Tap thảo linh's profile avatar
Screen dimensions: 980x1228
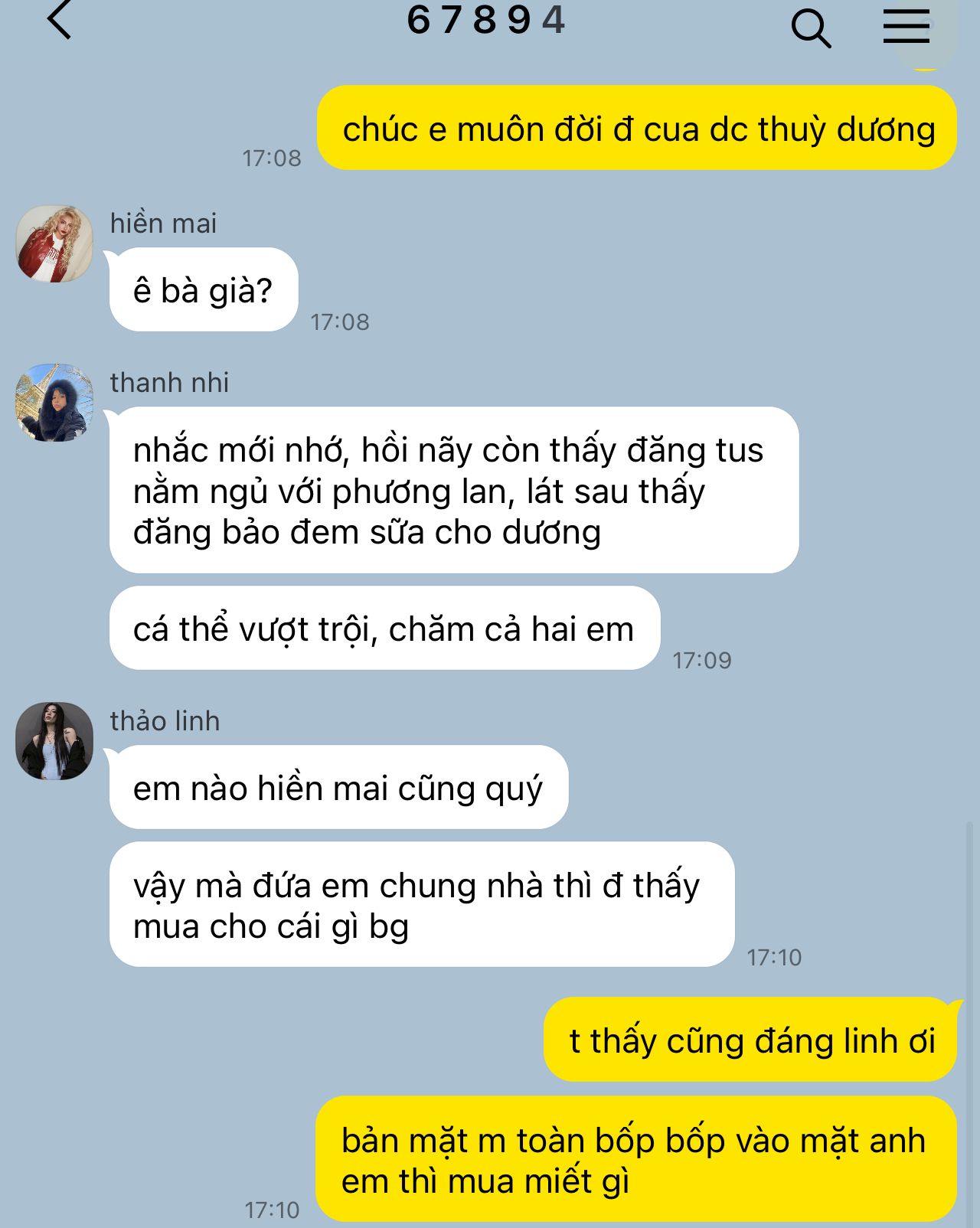point(54,741)
